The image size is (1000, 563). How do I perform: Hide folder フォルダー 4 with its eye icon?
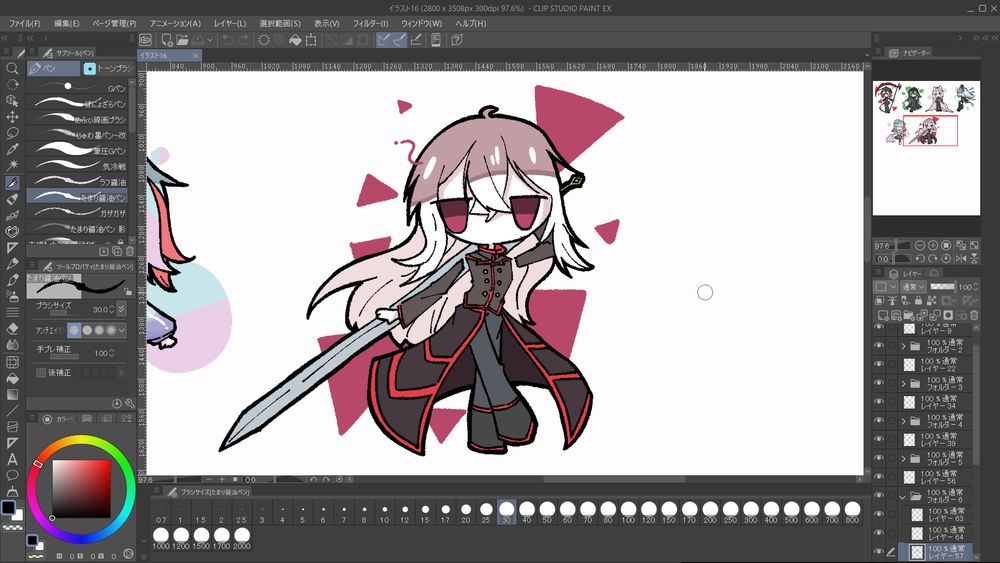[x=879, y=420]
